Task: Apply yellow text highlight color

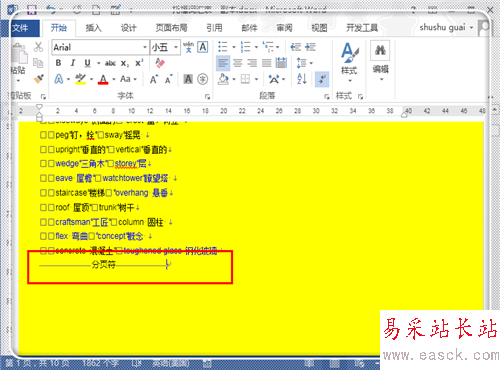Action: [x=80, y=79]
